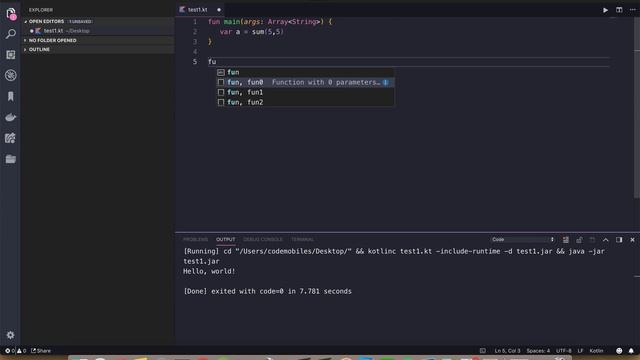The height and width of the screenshot is (360, 640).
Task: Switch to the Terminal tab
Action: tap(302, 240)
